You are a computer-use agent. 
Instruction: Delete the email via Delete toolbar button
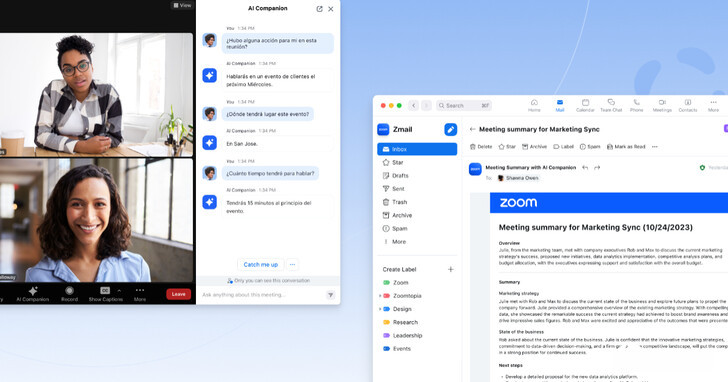point(481,147)
